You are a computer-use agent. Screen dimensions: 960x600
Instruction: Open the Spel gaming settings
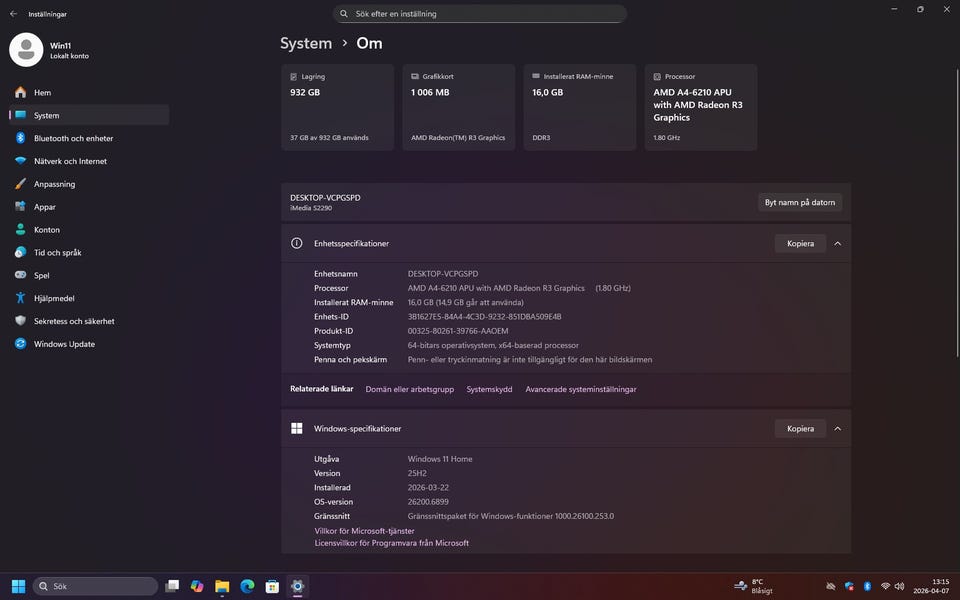[41, 275]
